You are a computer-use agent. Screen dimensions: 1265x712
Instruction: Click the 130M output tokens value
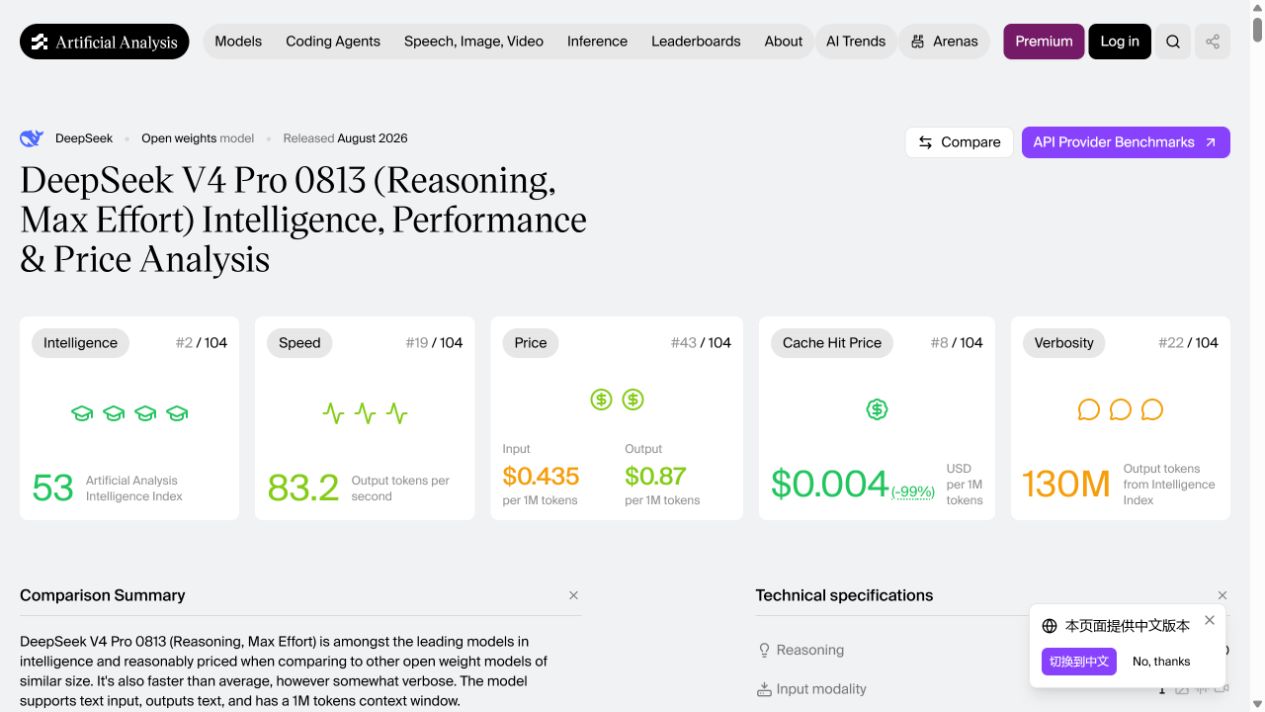click(1066, 485)
